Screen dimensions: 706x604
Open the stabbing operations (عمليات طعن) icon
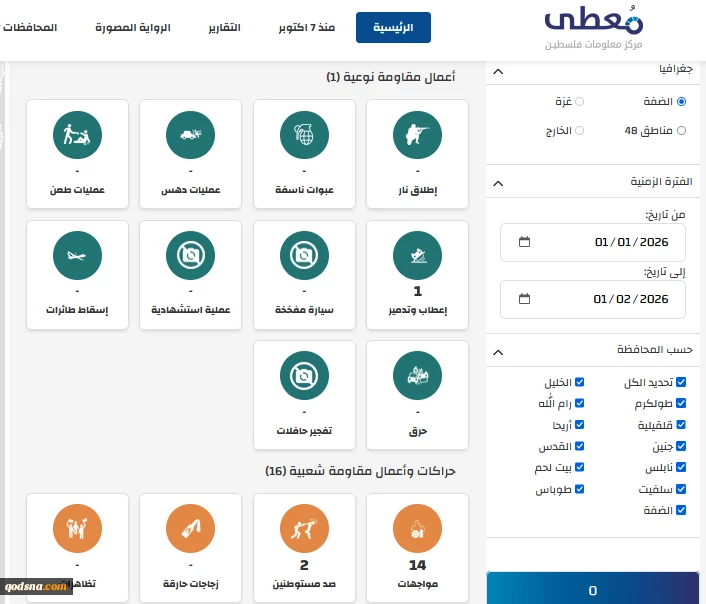coord(77,134)
